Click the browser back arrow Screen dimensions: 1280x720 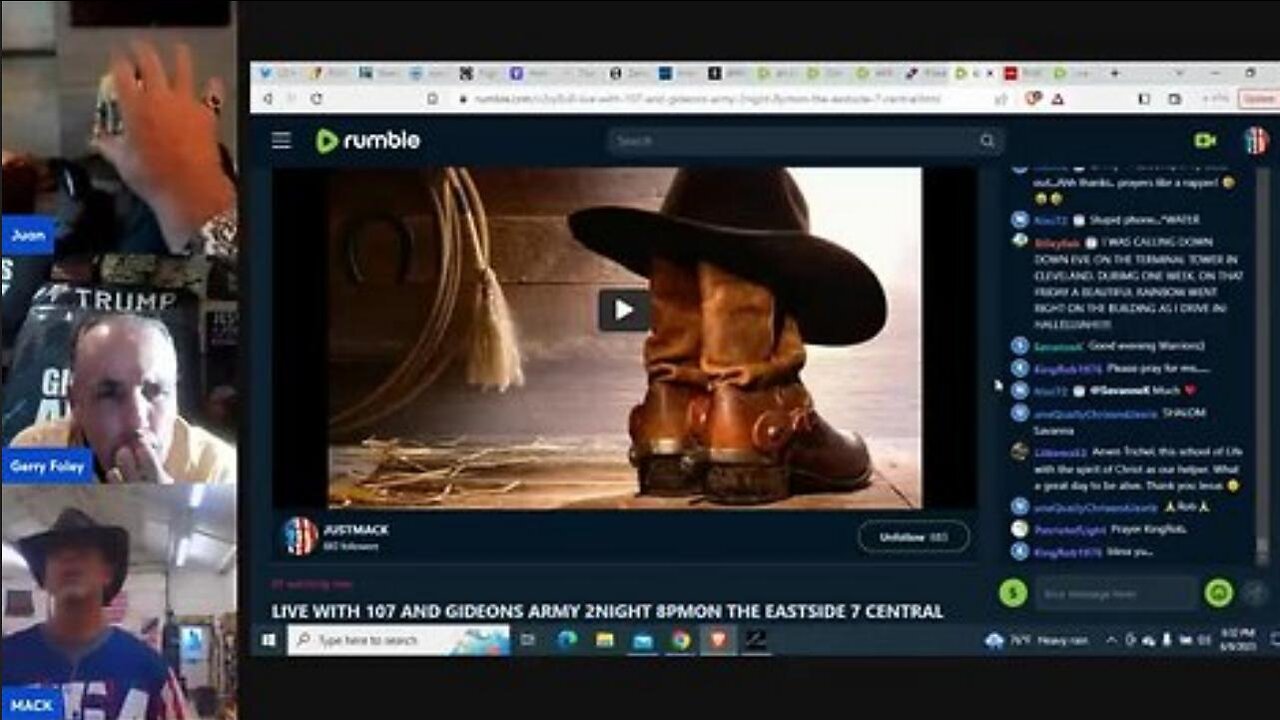(267, 99)
